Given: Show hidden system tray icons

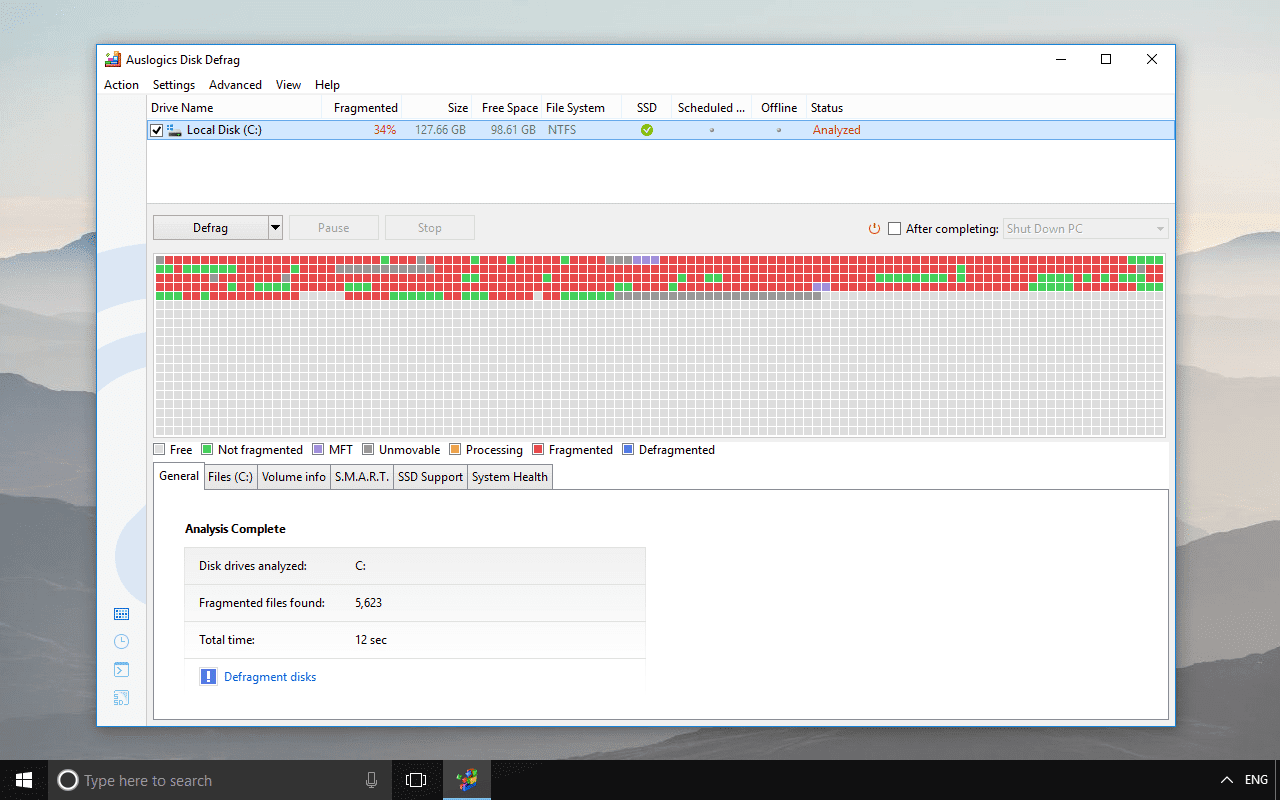Looking at the screenshot, I should click(1227, 780).
